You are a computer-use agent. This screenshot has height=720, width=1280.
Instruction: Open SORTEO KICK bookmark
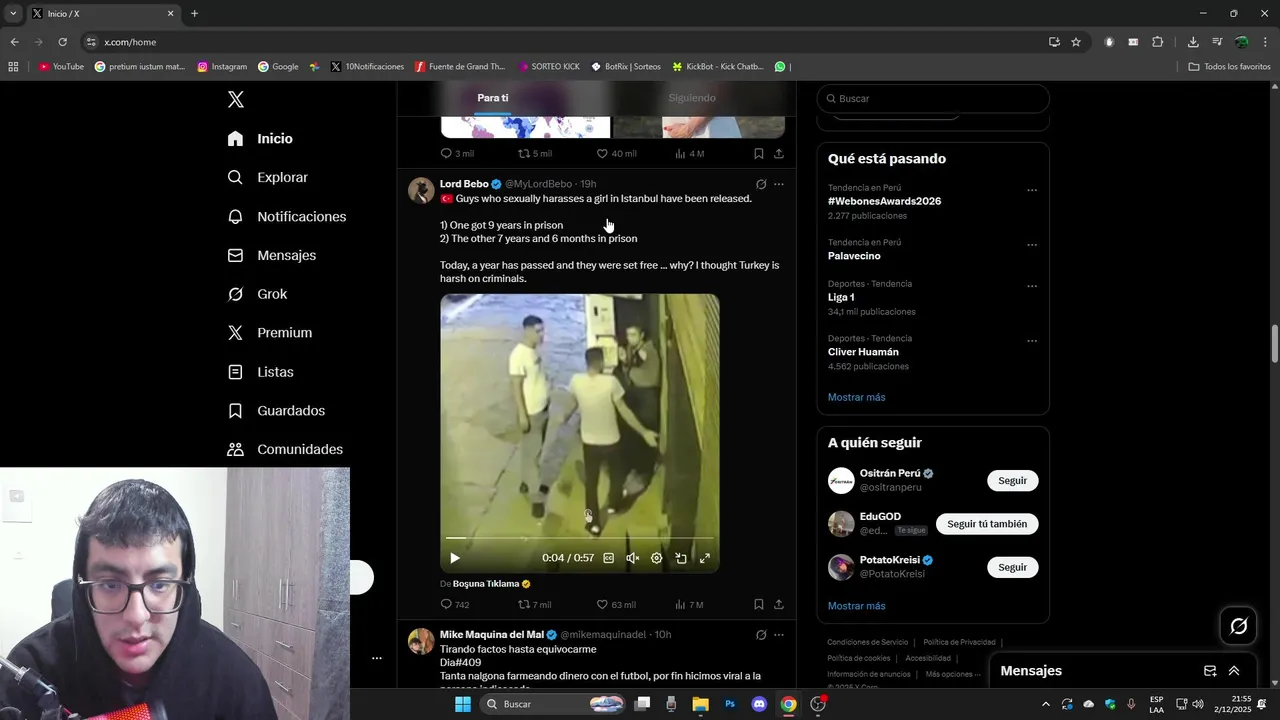[549, 67]
